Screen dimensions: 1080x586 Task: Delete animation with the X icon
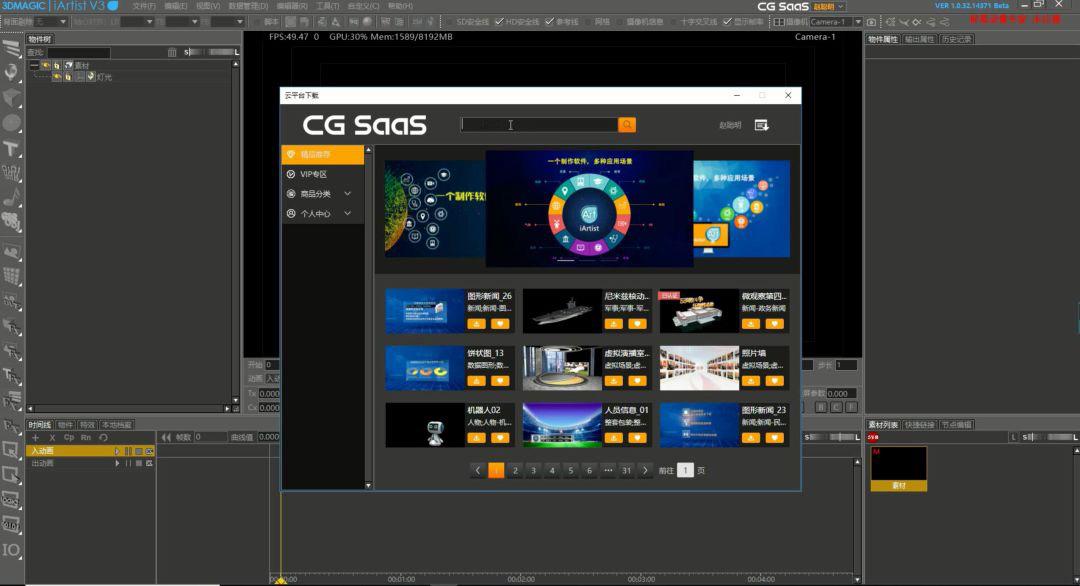[x=52, y=437]
